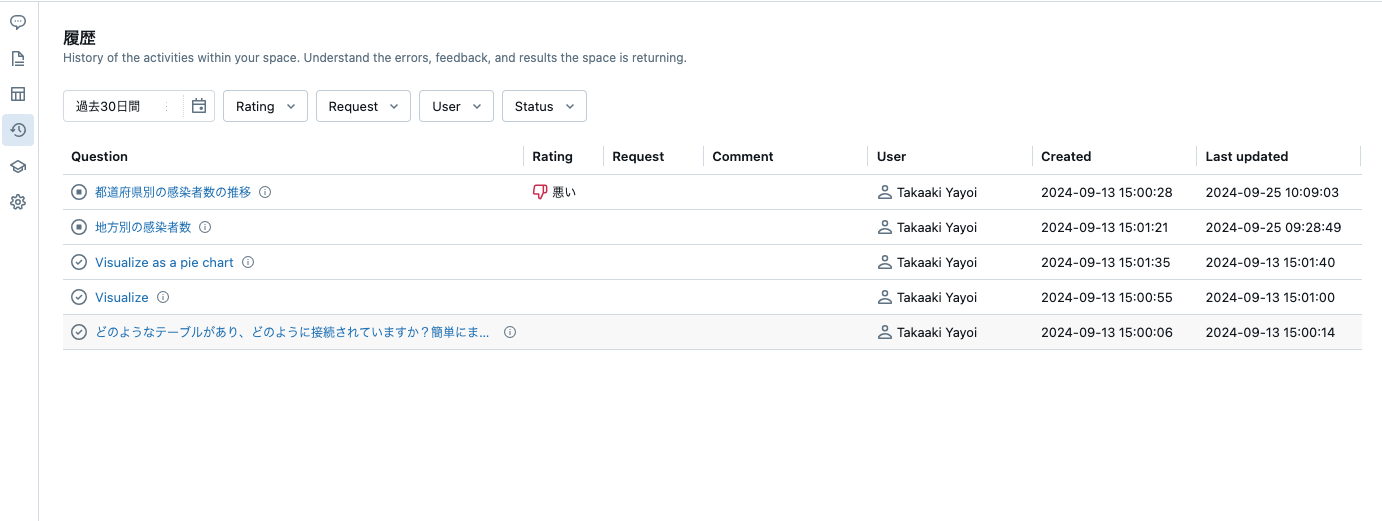Open the chat icon in sidebar
Screen dimensions: 1382x521
tap(18, 22)
